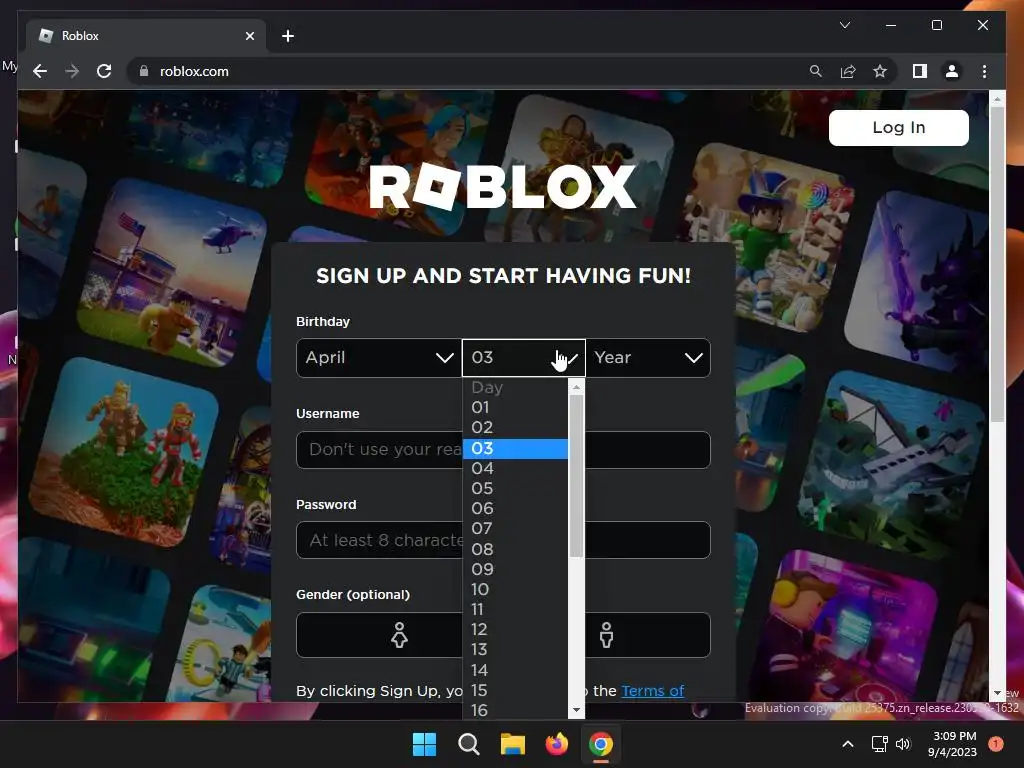Open the 3:09 PM clock calendar

(953, 744)
